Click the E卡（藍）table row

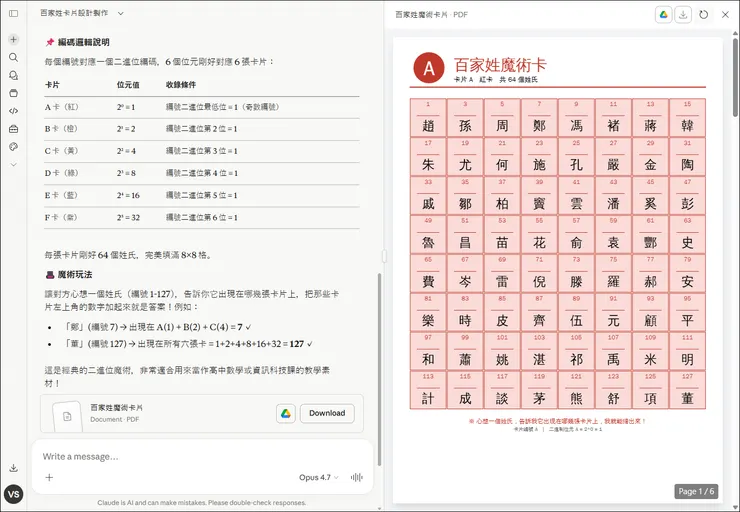pos(202,195)
